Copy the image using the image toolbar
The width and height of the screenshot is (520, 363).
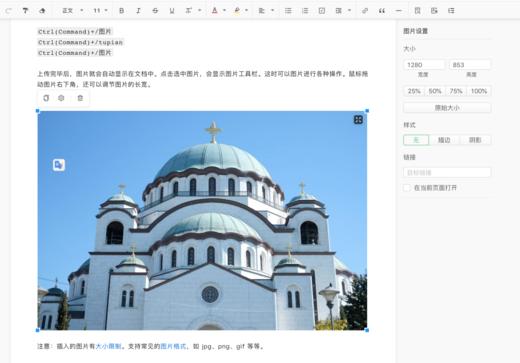(46, 98)
